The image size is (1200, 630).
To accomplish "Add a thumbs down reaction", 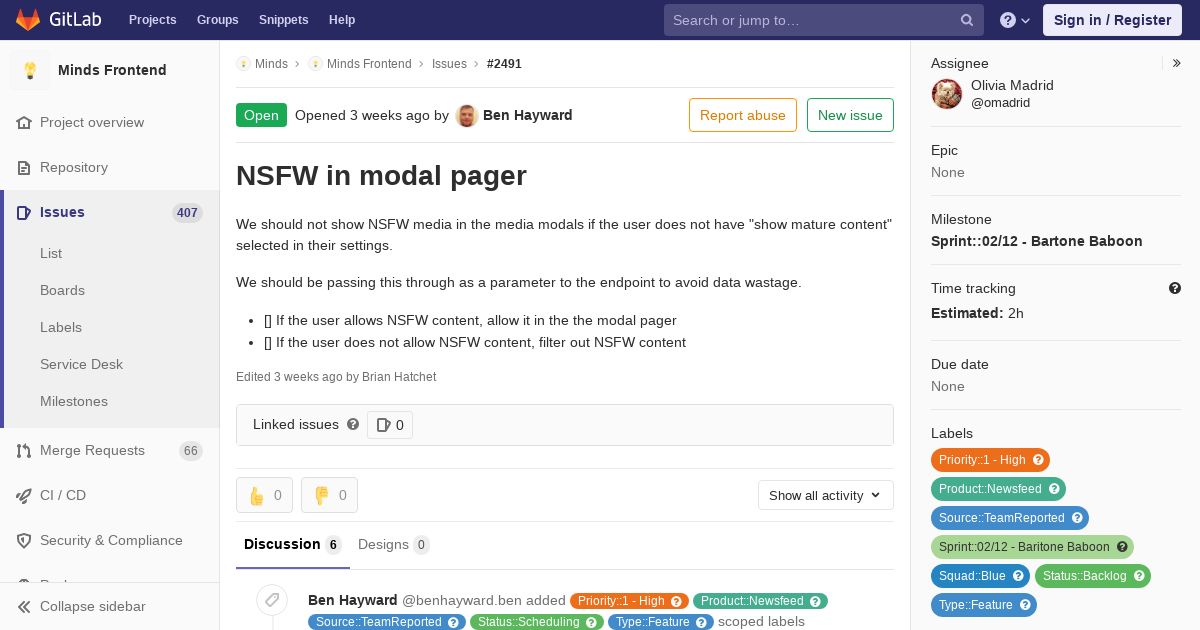I will point(329,495).
